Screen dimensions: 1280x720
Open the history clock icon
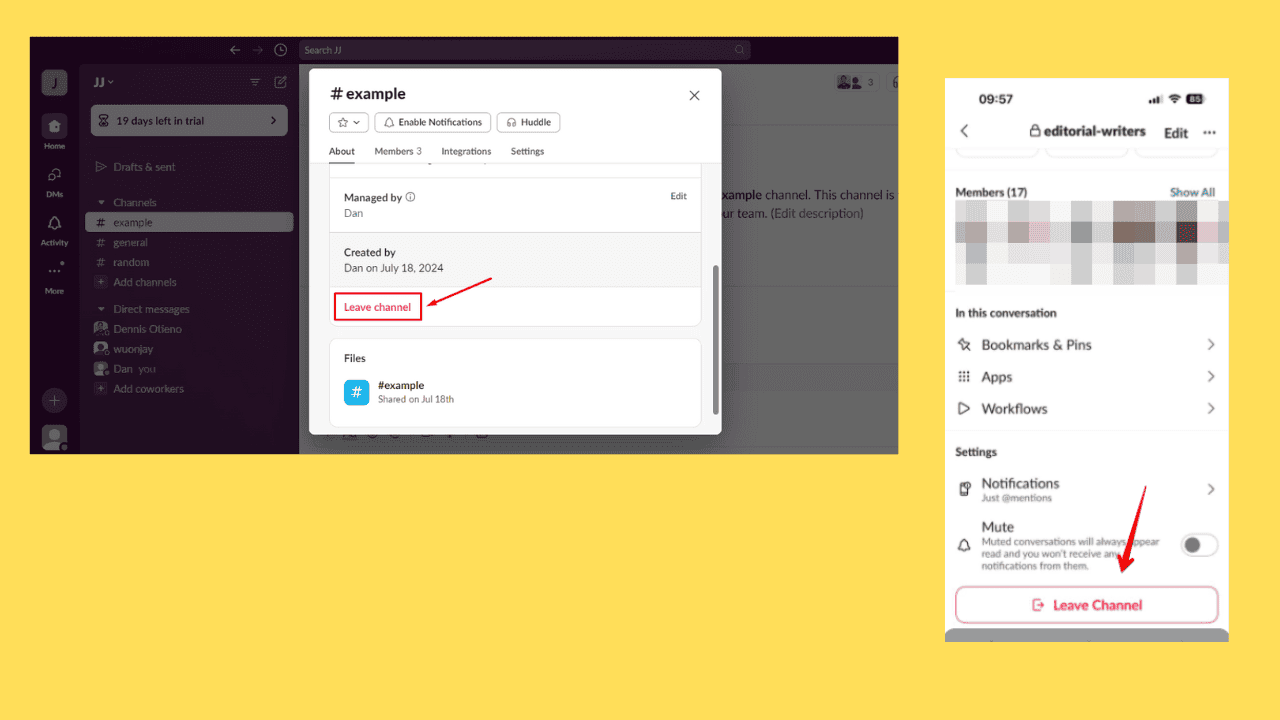[281, 50]
